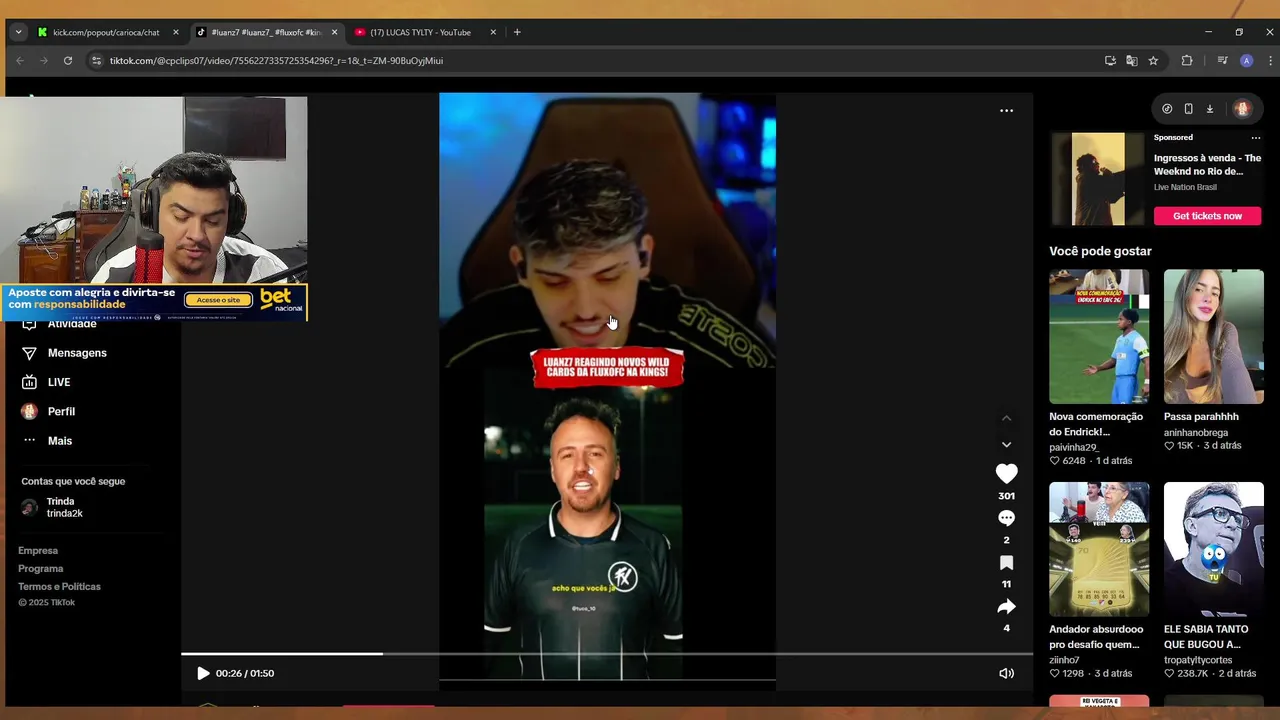Image resolution: width=1280 pixels, height=720 pixels.
Task: Click the streamer webcam overlay
Action: tap(154, 190)
